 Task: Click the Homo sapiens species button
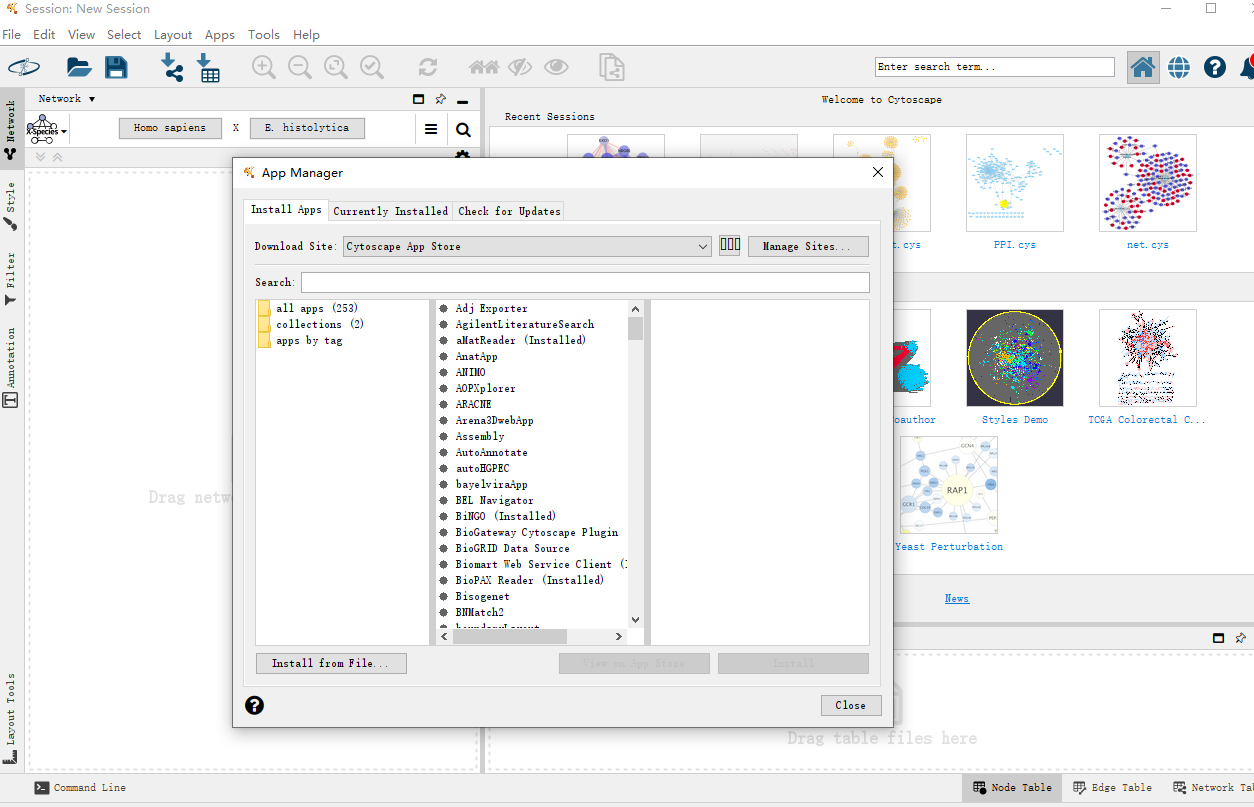(170, 128)
